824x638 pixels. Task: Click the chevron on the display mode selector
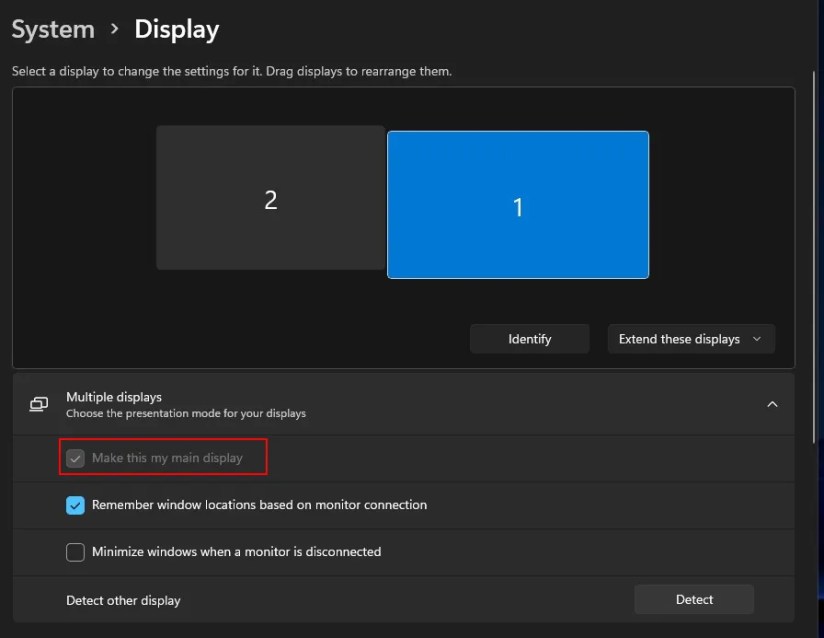tap(758, 338)
